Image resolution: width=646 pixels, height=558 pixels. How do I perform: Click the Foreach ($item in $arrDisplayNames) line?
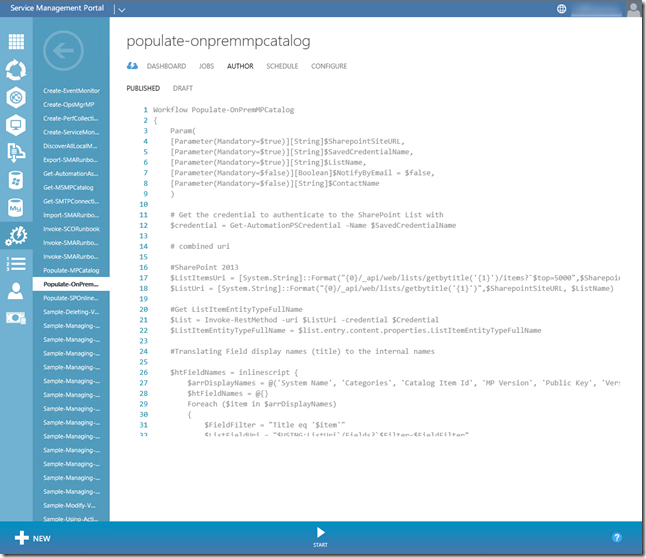click(262, 404)
